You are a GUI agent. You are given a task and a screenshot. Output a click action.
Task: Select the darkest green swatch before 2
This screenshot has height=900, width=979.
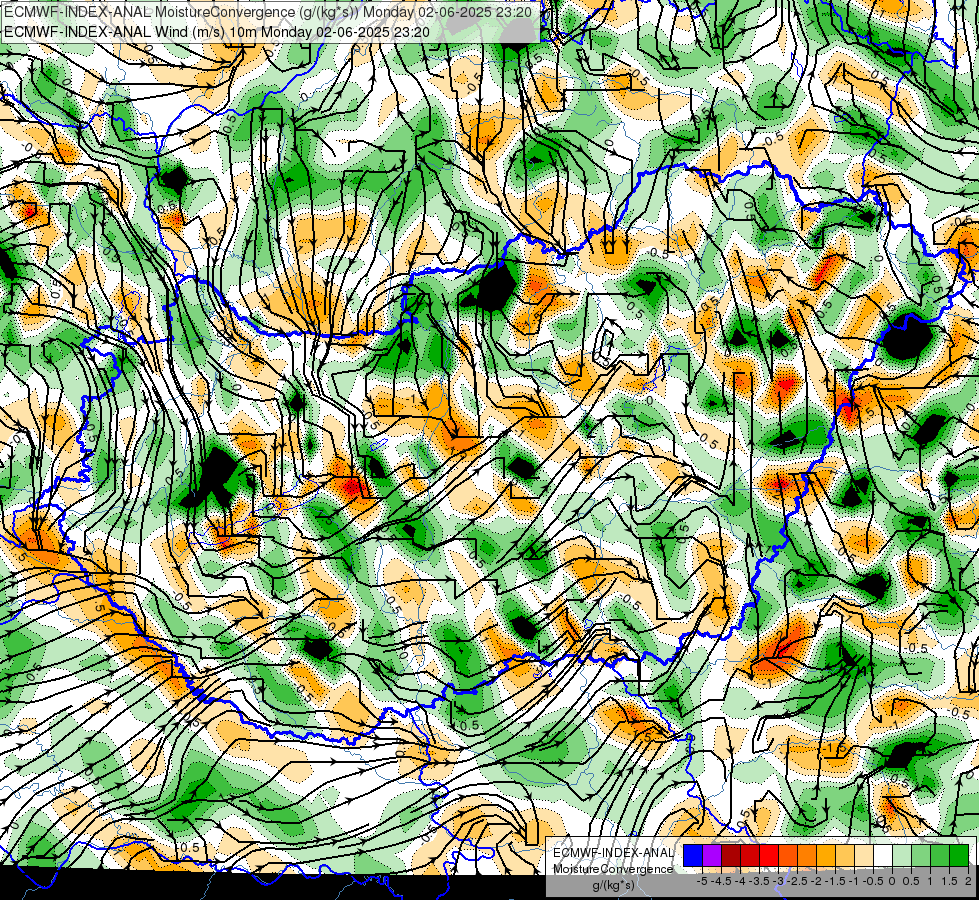tap(959, 856)
